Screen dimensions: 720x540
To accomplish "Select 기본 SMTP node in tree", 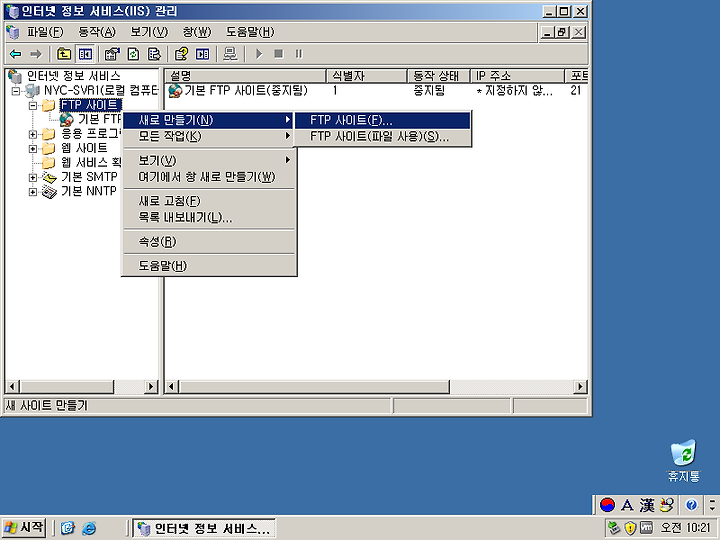I will (89, 177).
